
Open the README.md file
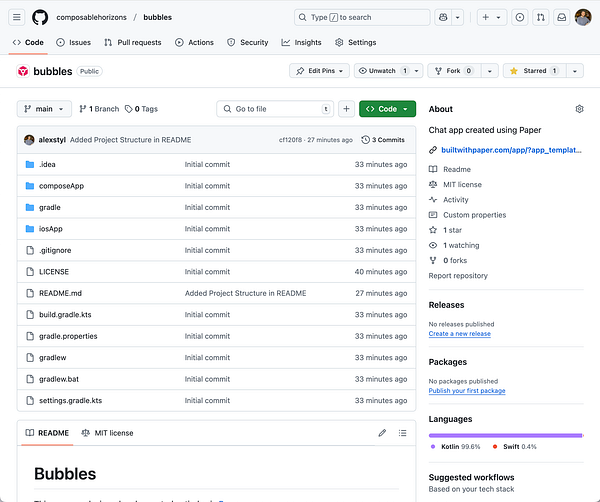[x=60, y=293]
